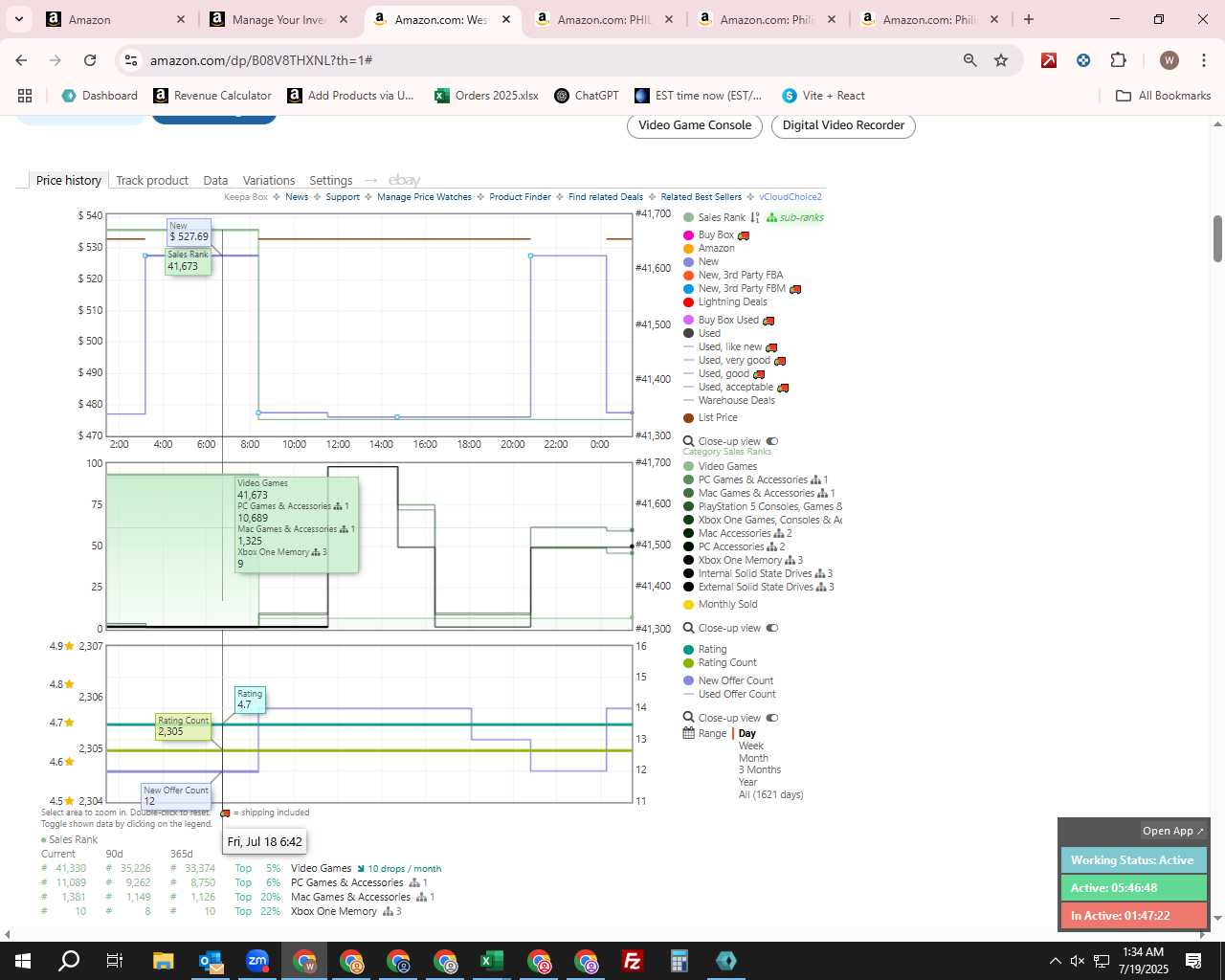Screen dimensions: 1225x980
Task: Click the vertical page scrollbar thumb
Action: pos(1217,238)
